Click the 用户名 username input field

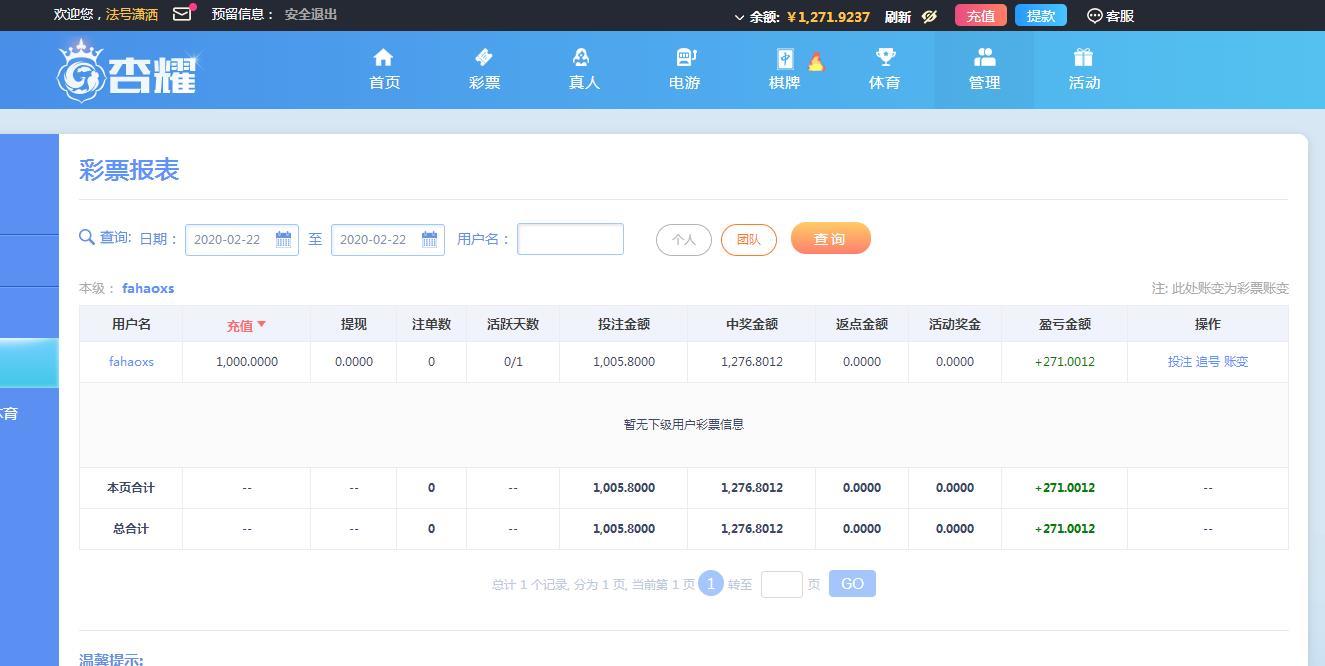[570, 239]
